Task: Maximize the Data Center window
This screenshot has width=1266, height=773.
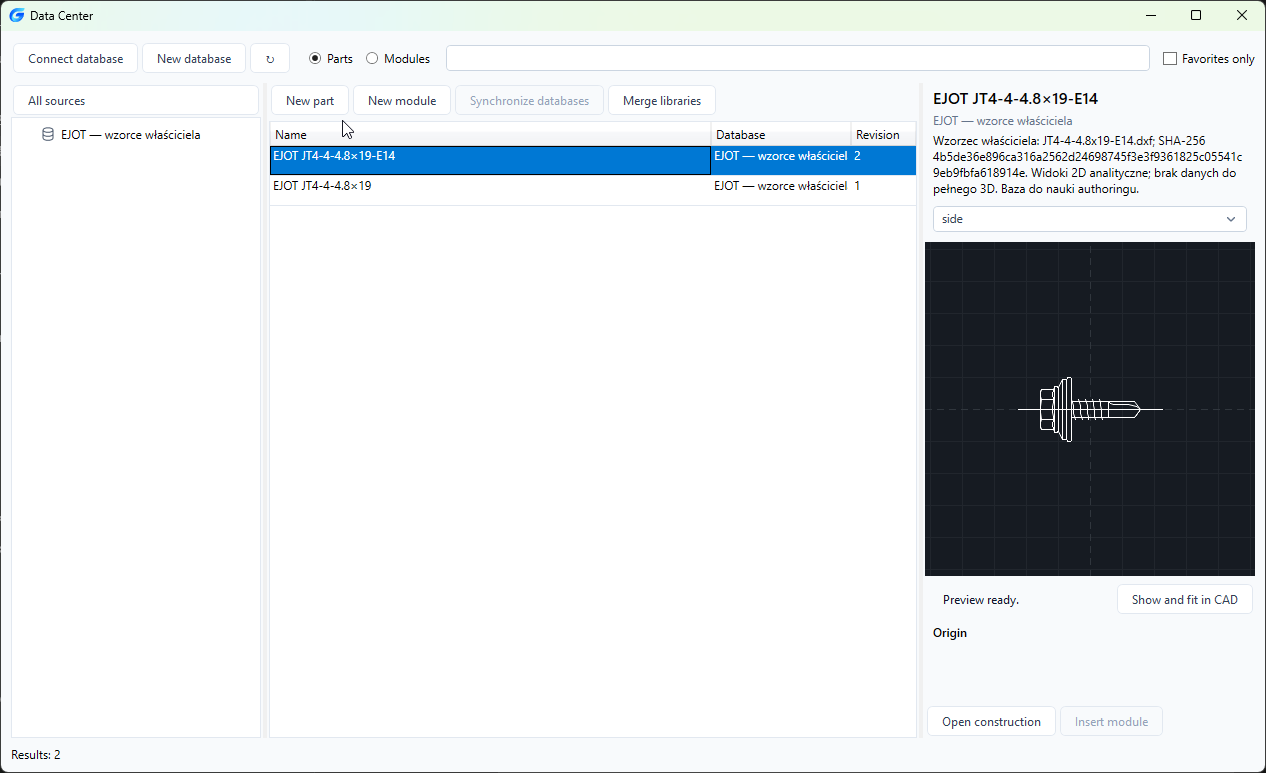Action: pos(1196,15)
